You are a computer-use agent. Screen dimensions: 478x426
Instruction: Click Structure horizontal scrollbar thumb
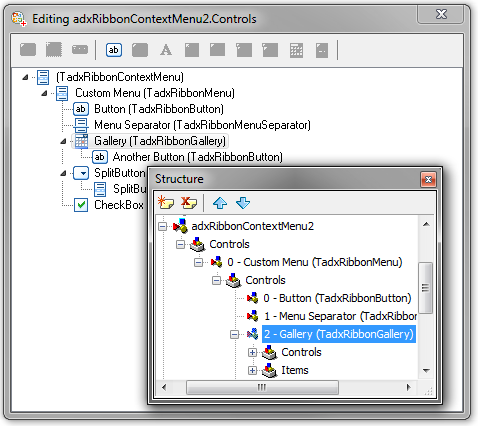click(x=262, y=387)
